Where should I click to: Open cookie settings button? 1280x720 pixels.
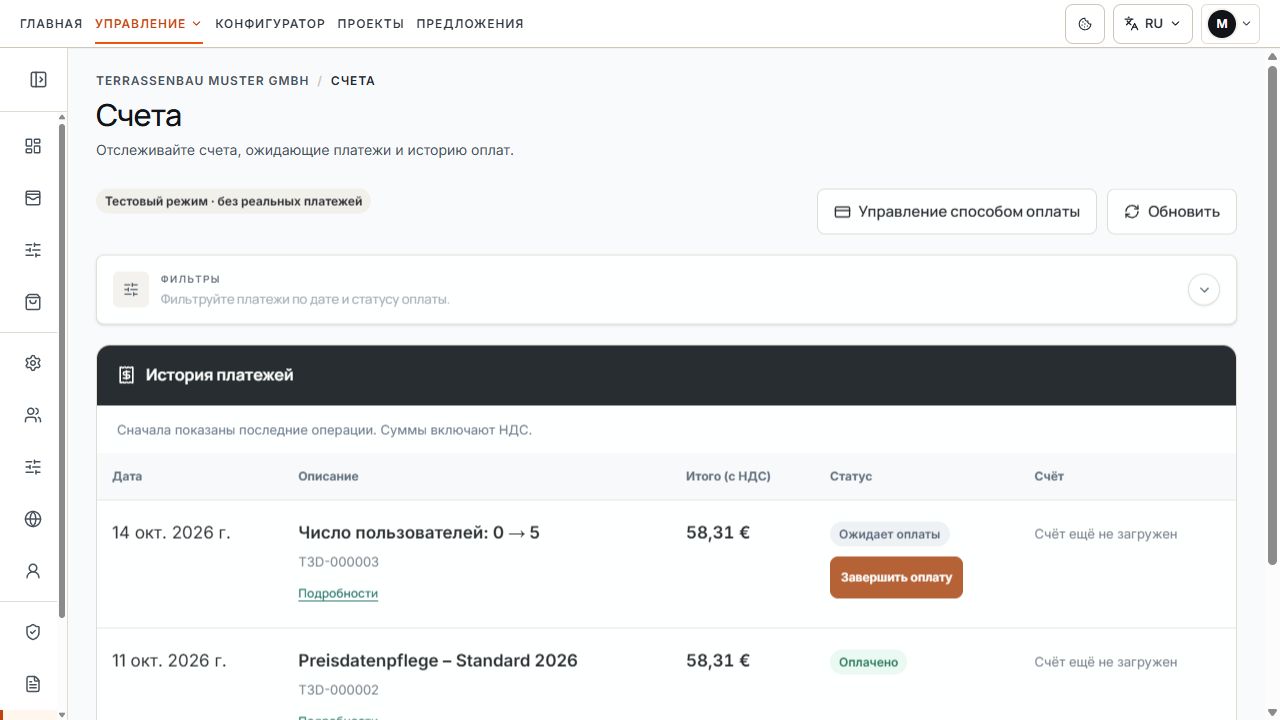pyautogui.click(x=1085, y=24)
